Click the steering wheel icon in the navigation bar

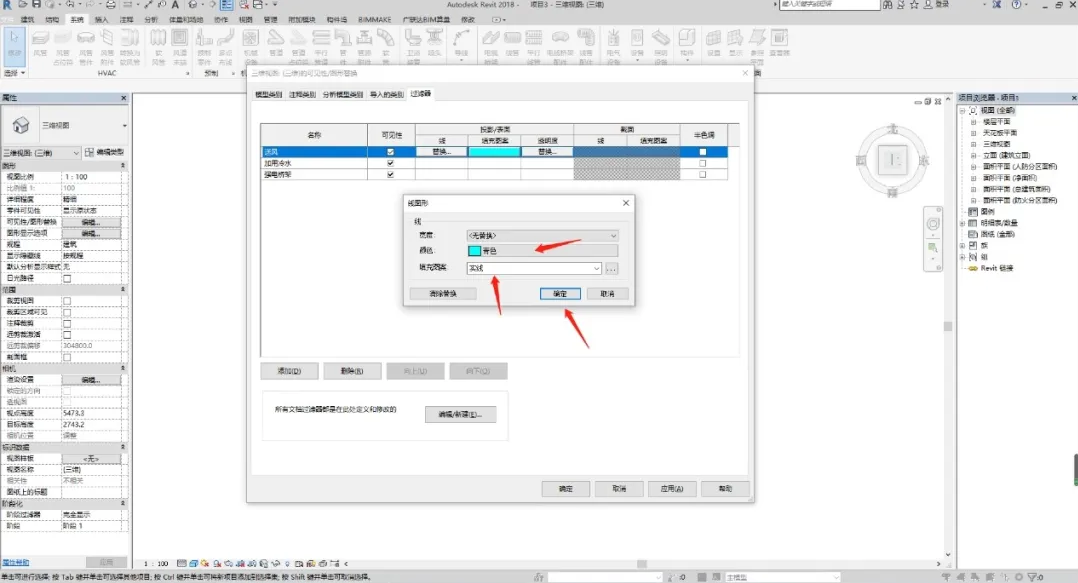(x=933, y=223)
